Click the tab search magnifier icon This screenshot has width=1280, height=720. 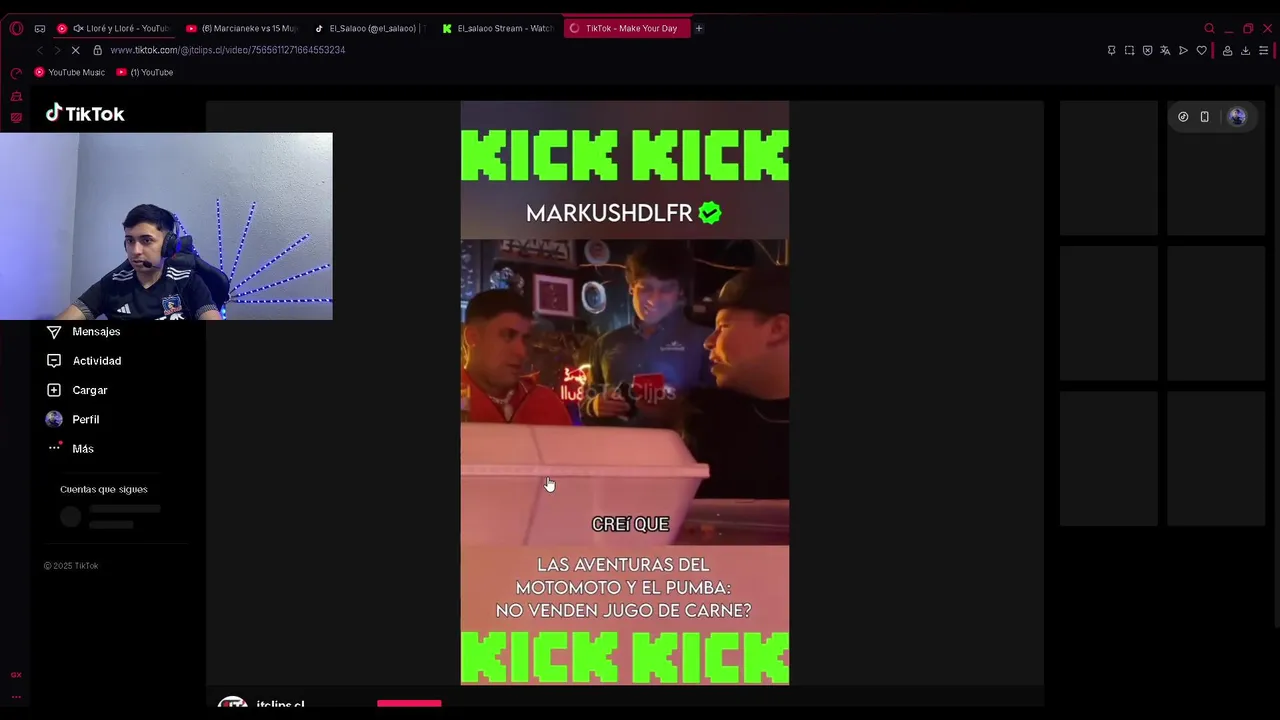1209,28
